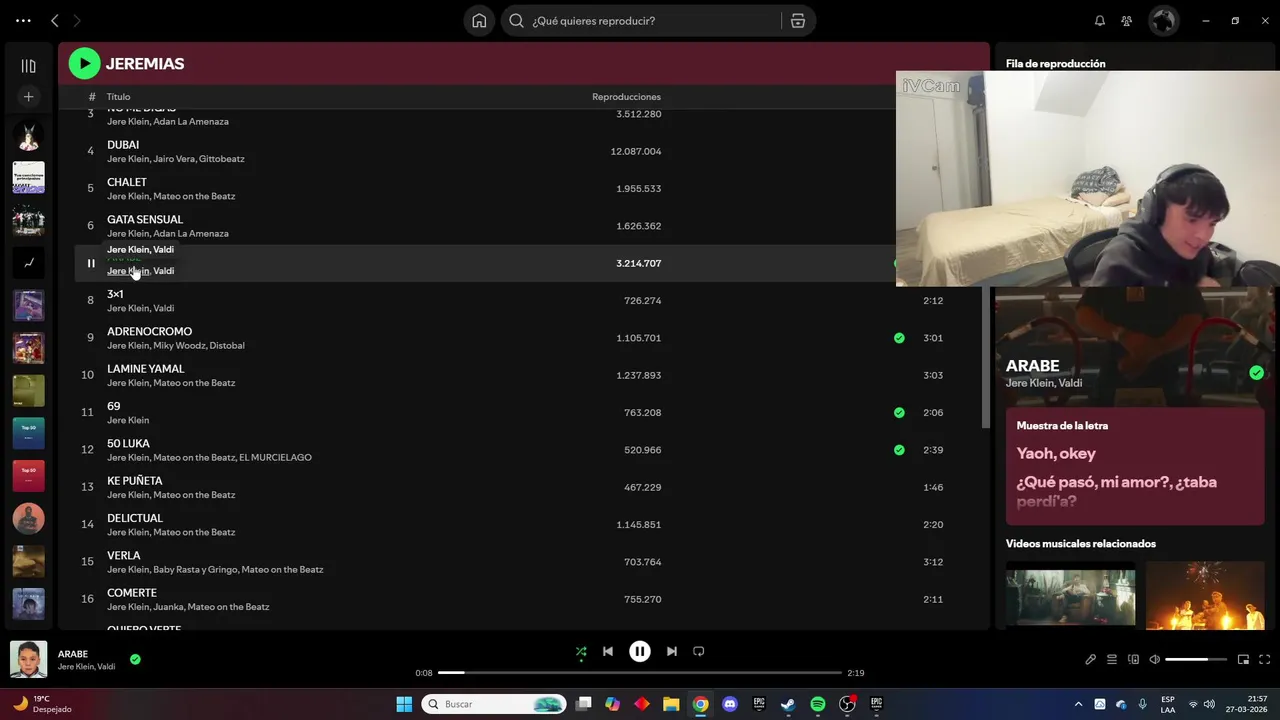Screen dimensions: 1280x720
Task: Open the first library playlist thumbnail in sidebar
Action: [x=28, y=137]
